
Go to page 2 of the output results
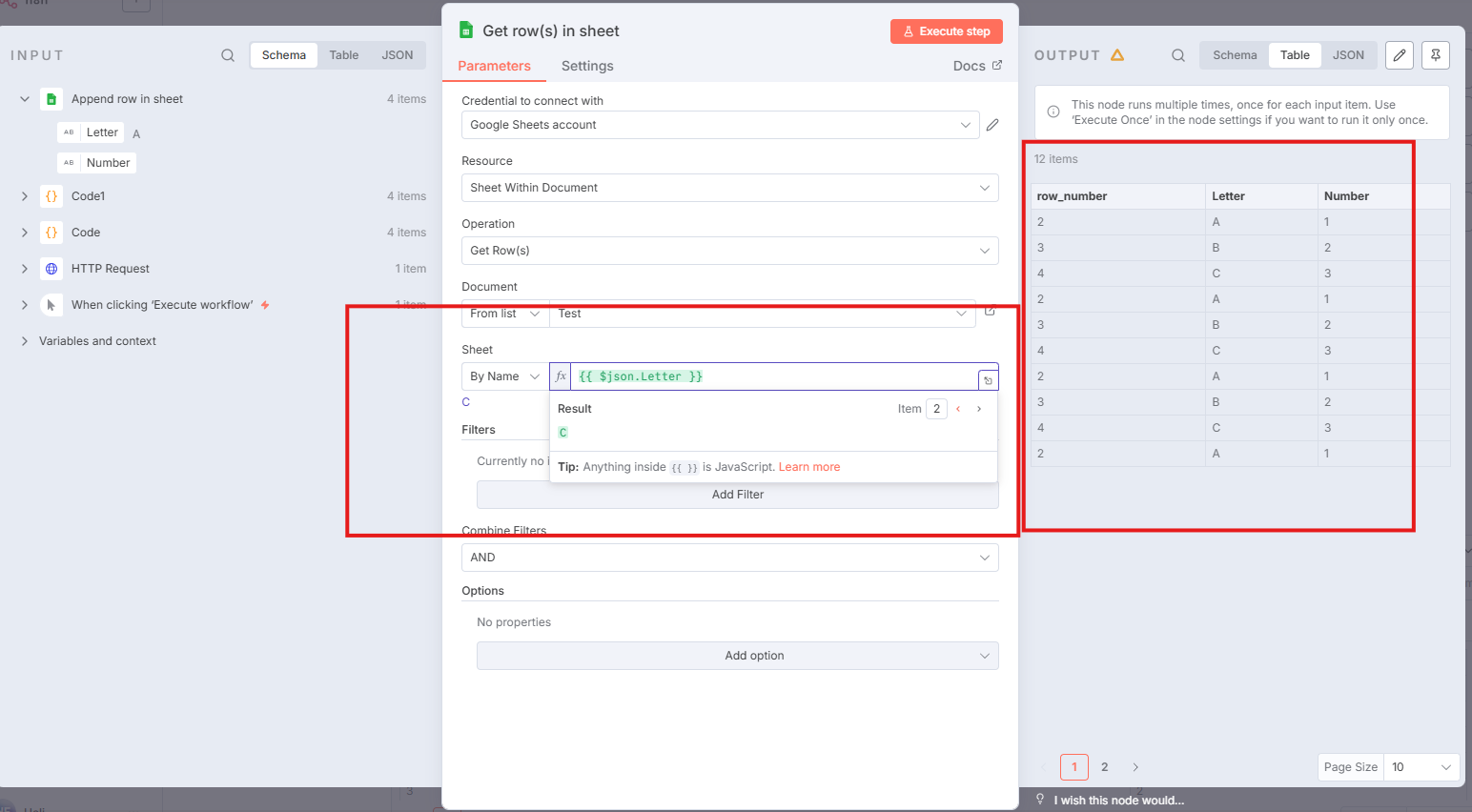coord(1104,767)
